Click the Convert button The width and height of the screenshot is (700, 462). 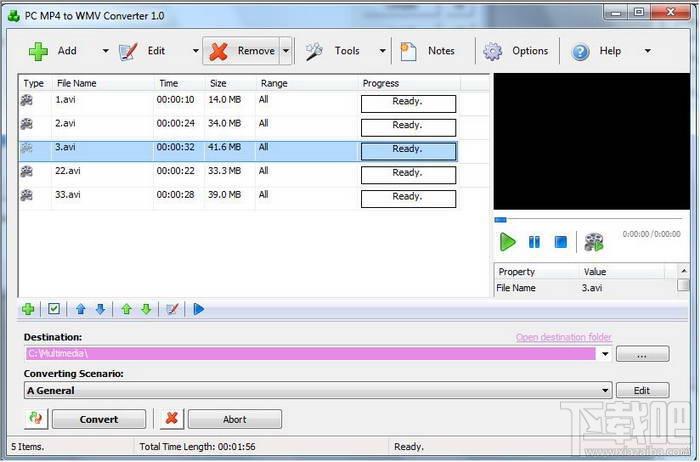pos(99,419)
